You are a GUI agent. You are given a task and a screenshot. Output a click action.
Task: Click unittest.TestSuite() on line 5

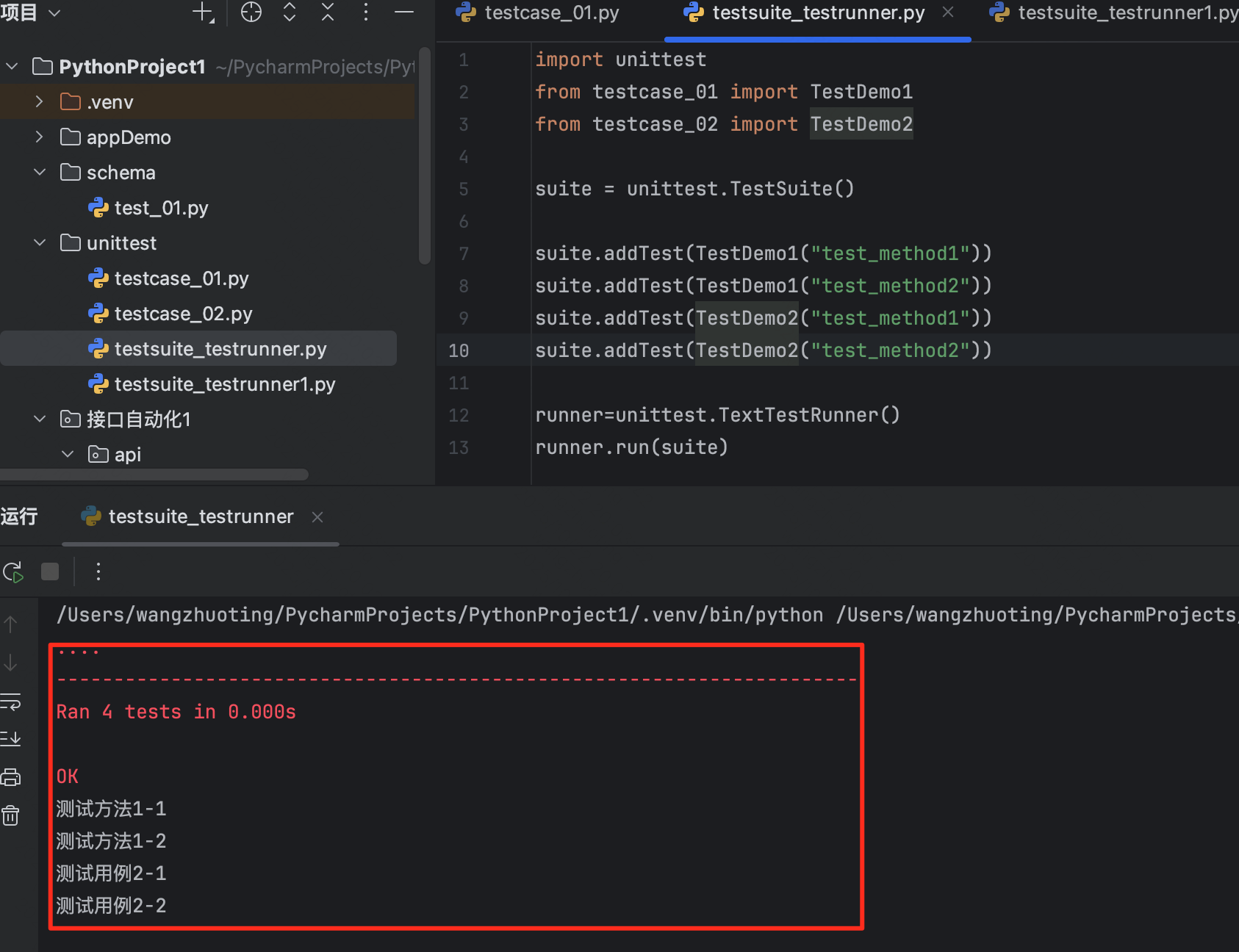(741, 189)
